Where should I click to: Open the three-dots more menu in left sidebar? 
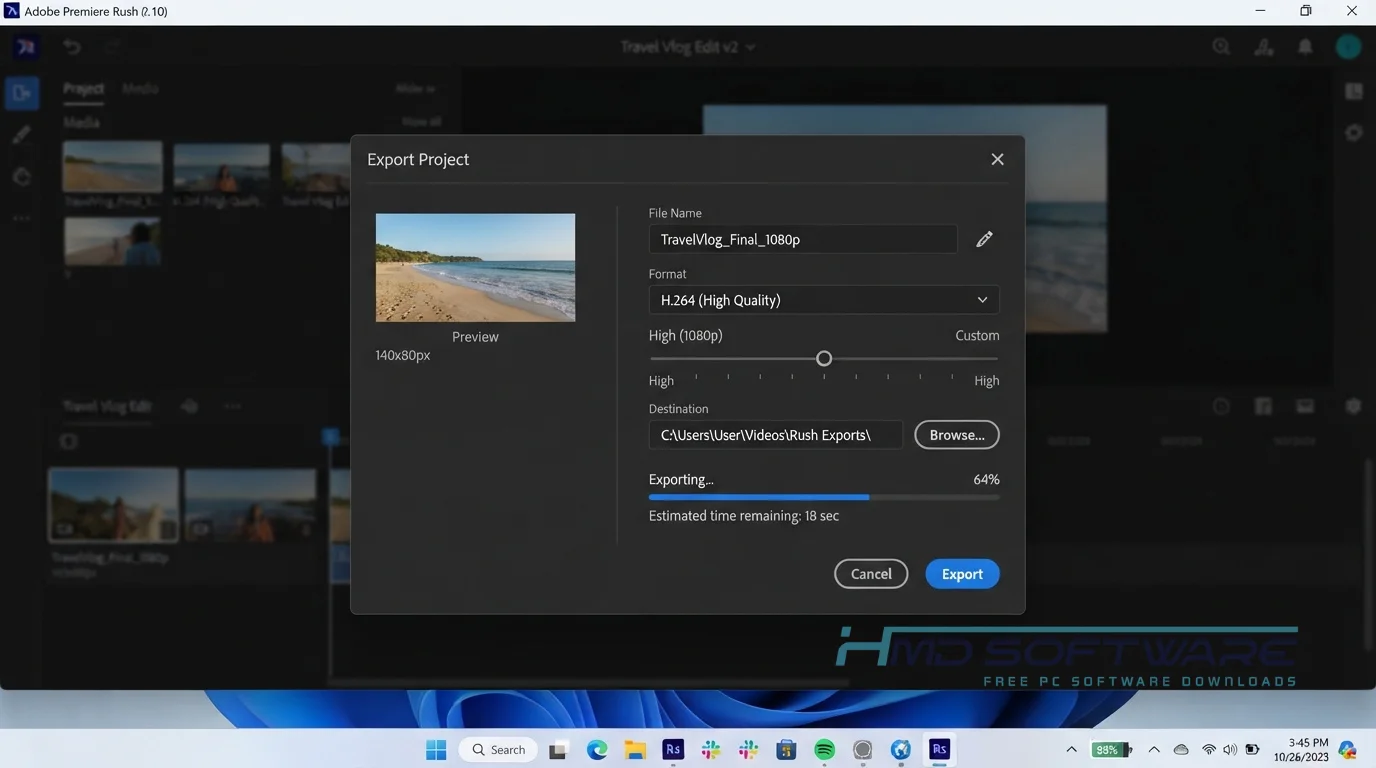click(22, 217)
